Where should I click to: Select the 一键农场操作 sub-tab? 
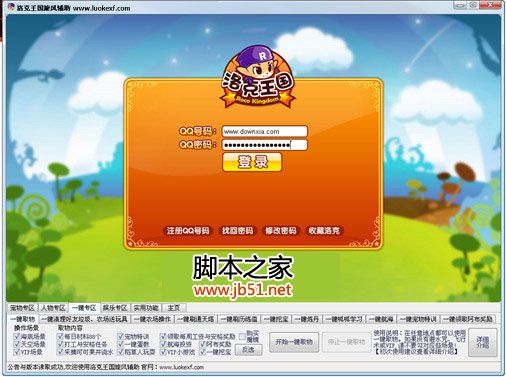pyautogui.click(x=152, y=319)
